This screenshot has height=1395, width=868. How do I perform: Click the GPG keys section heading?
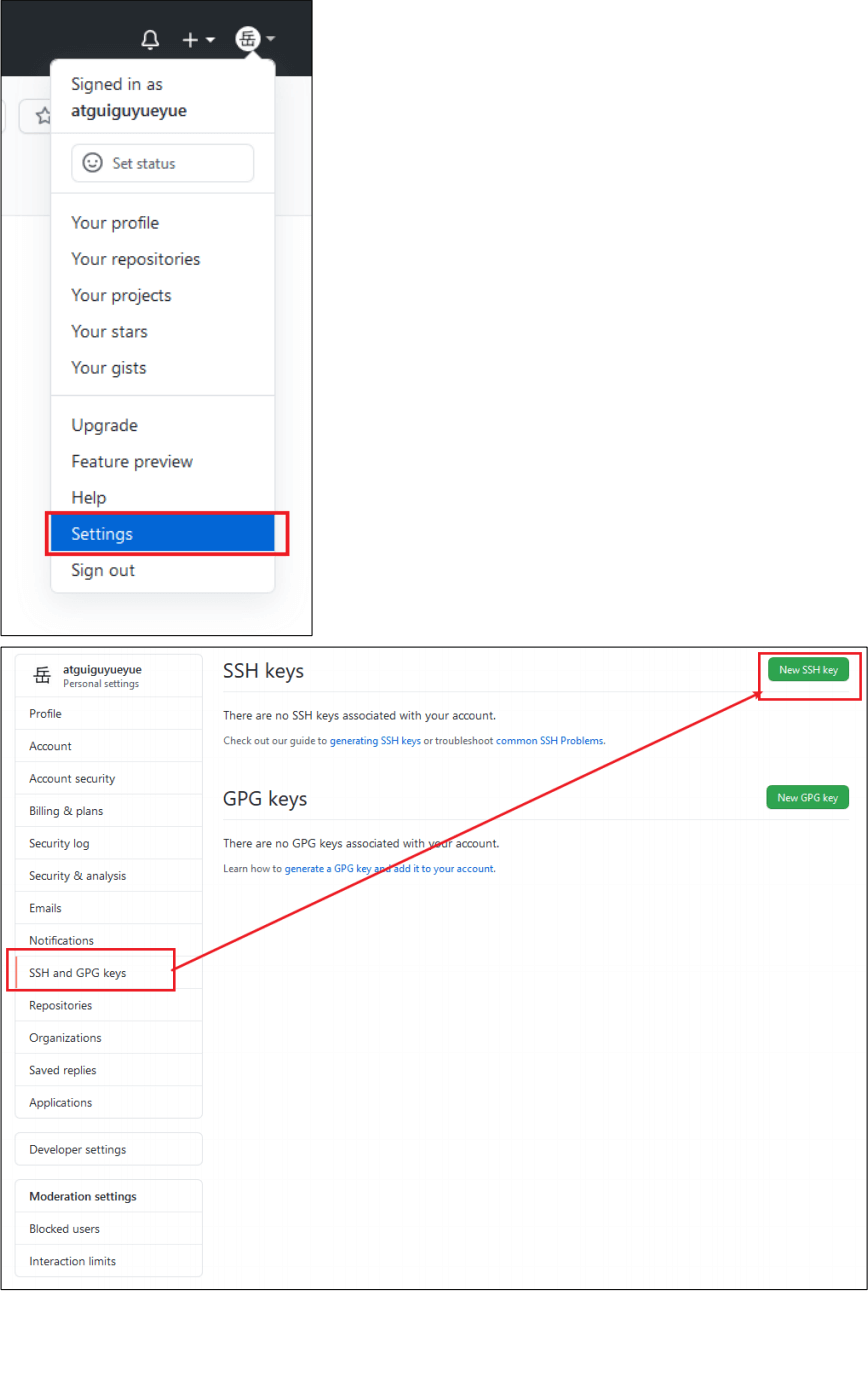(x=265, y=798)
